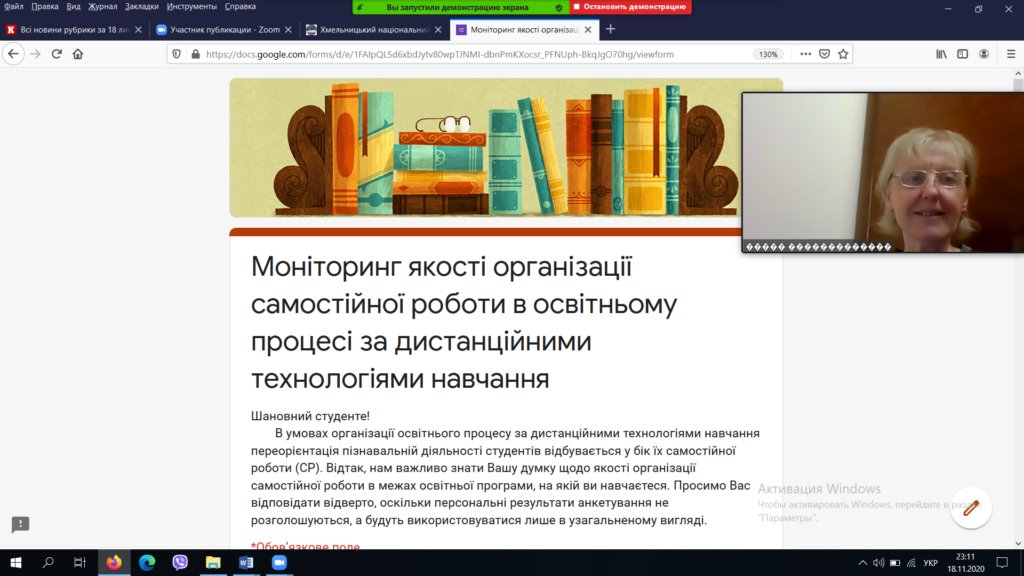Open the Инструменты menu
Screen dimensions: 1024x576
click(192, 6)
